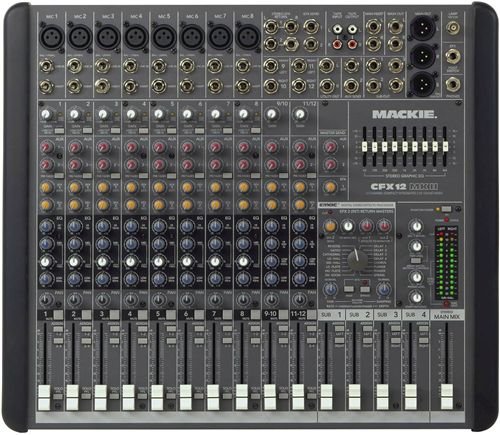Adjust the channel 9/10 gain knob

pyautogui.click(x=271, y=114)
